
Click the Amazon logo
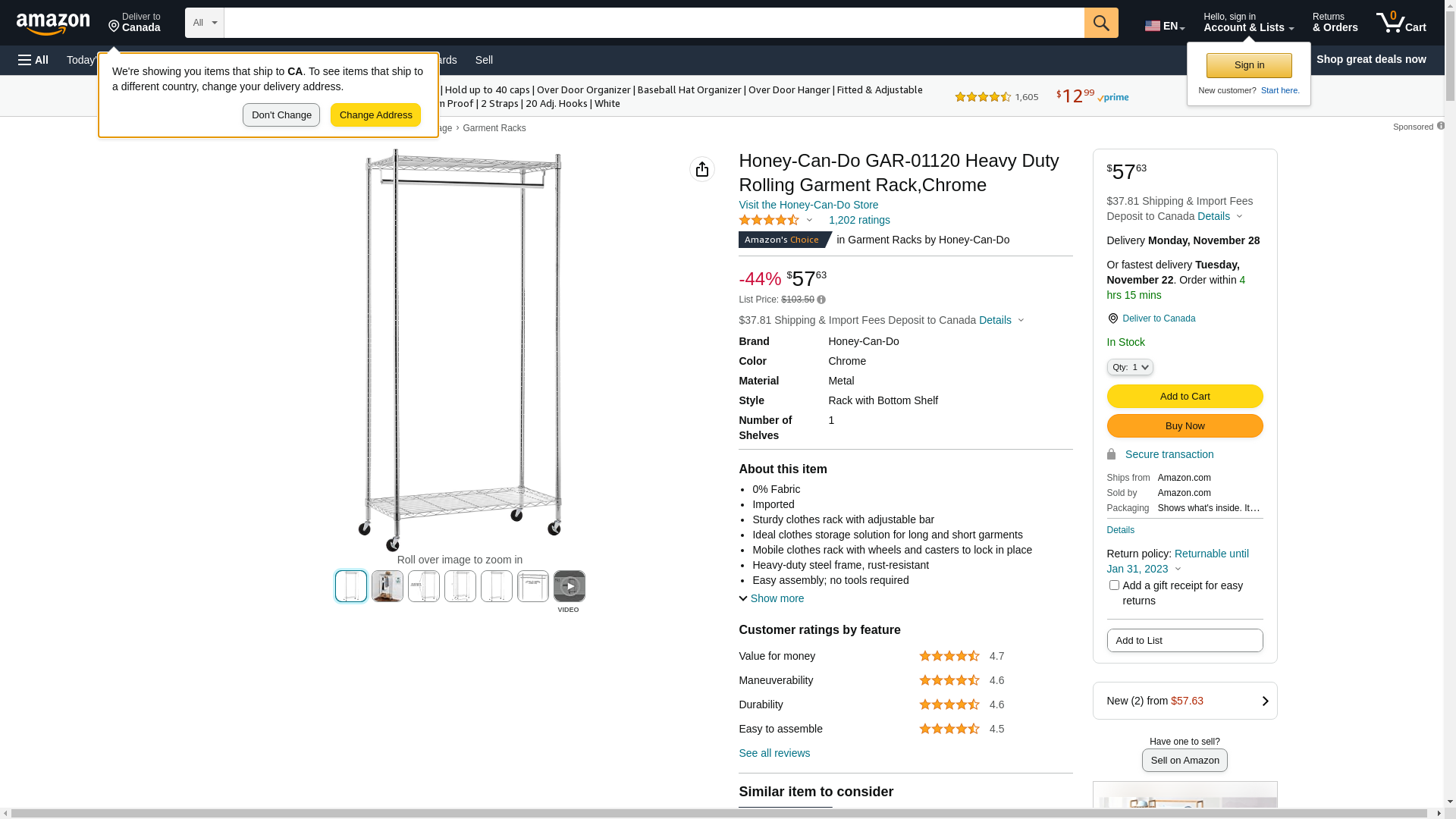tap(53, 24)
